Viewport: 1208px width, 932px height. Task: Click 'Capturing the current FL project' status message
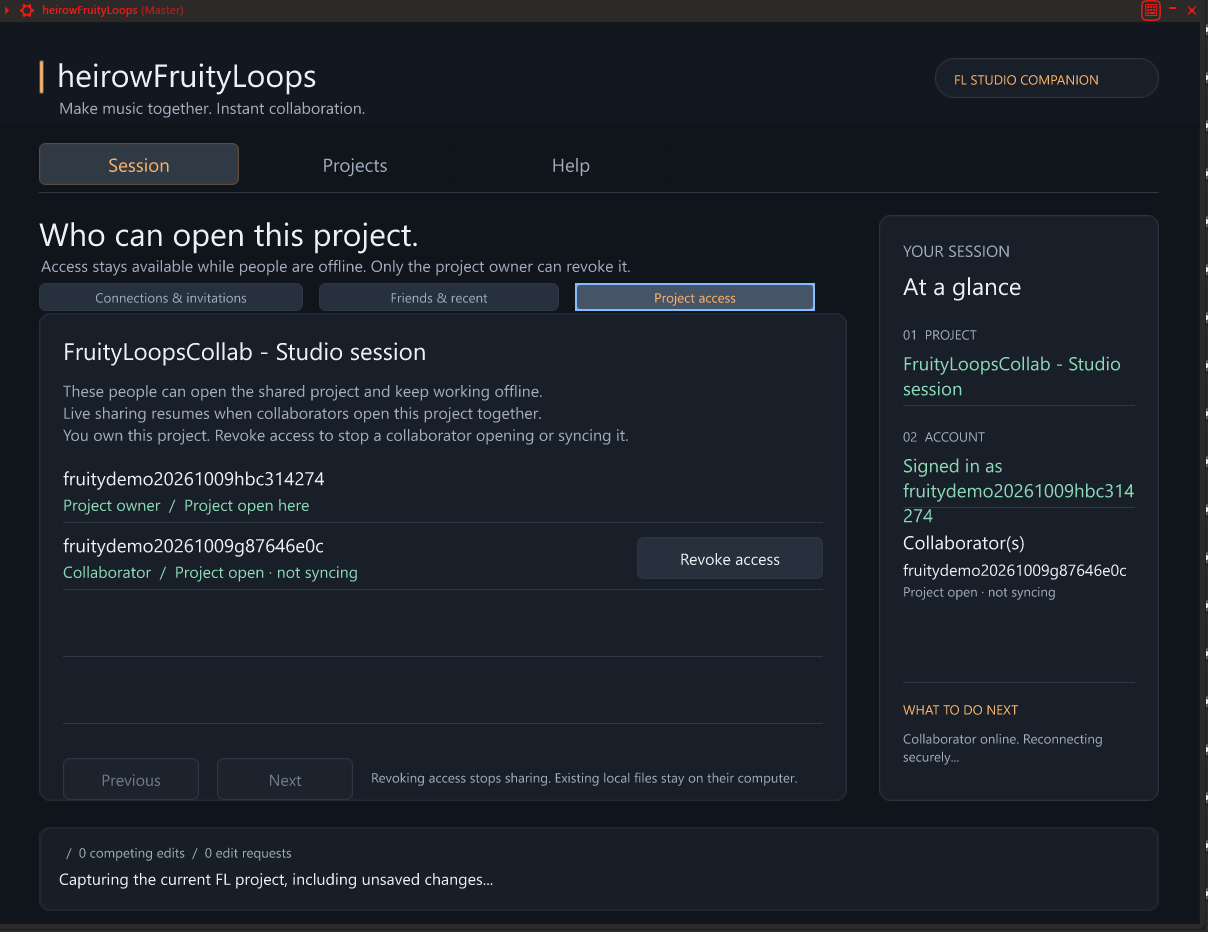(x=276, y=880)
